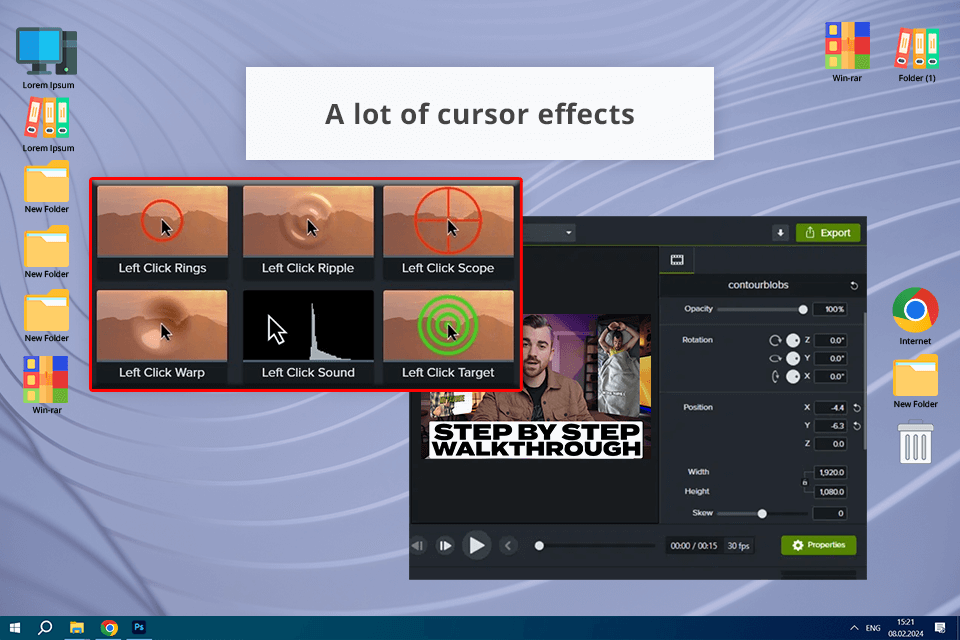
Task: Adjust the Skew slider handle
Action: [x=762, y=514]
